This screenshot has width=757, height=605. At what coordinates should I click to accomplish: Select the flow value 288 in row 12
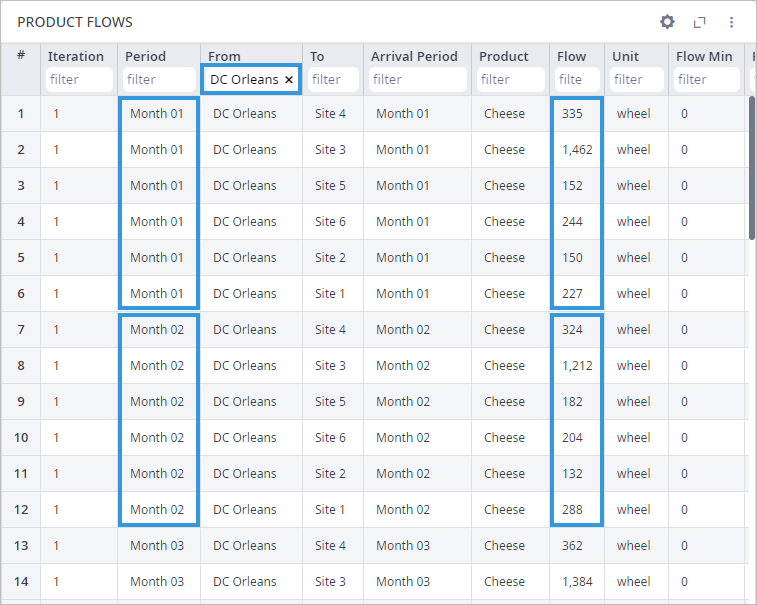572,509
